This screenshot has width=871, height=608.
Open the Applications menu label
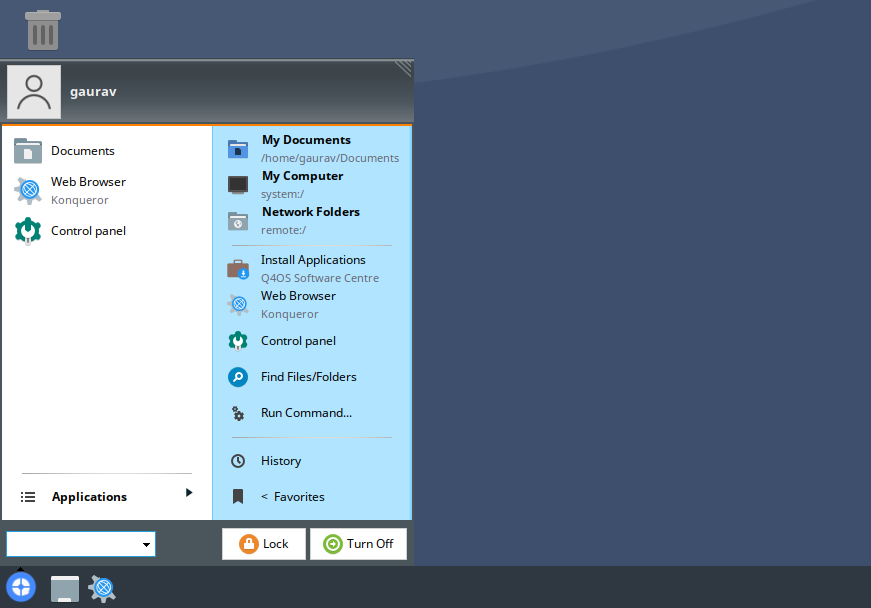(89, 497)
